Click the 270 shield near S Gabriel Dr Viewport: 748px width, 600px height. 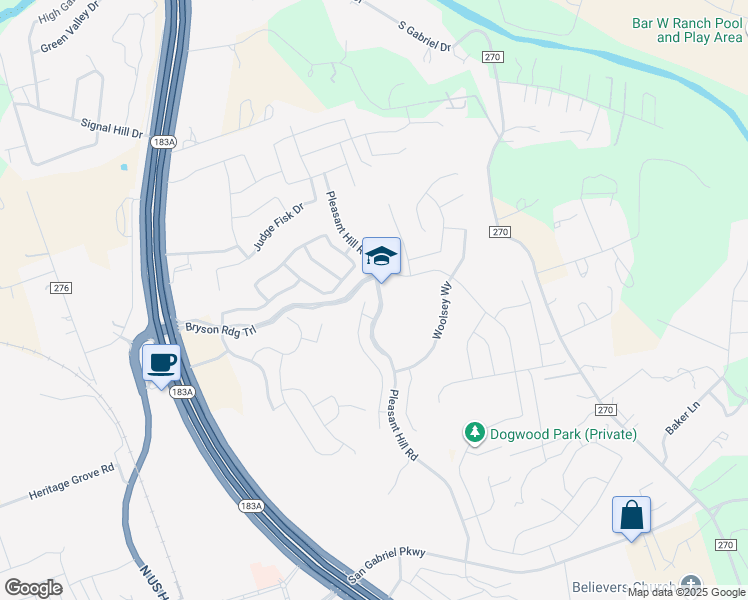[492, 57]
